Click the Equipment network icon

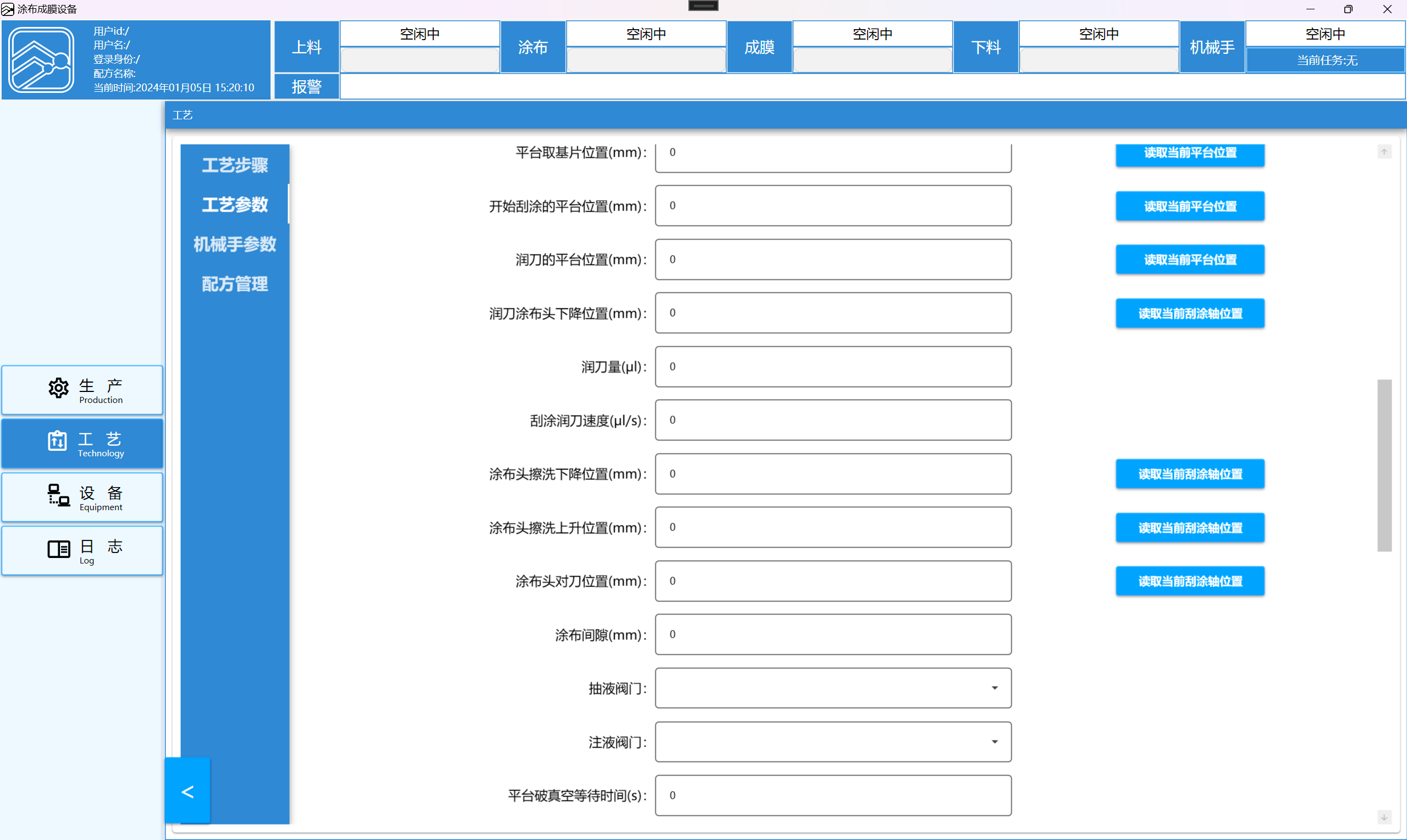point(58,495)
